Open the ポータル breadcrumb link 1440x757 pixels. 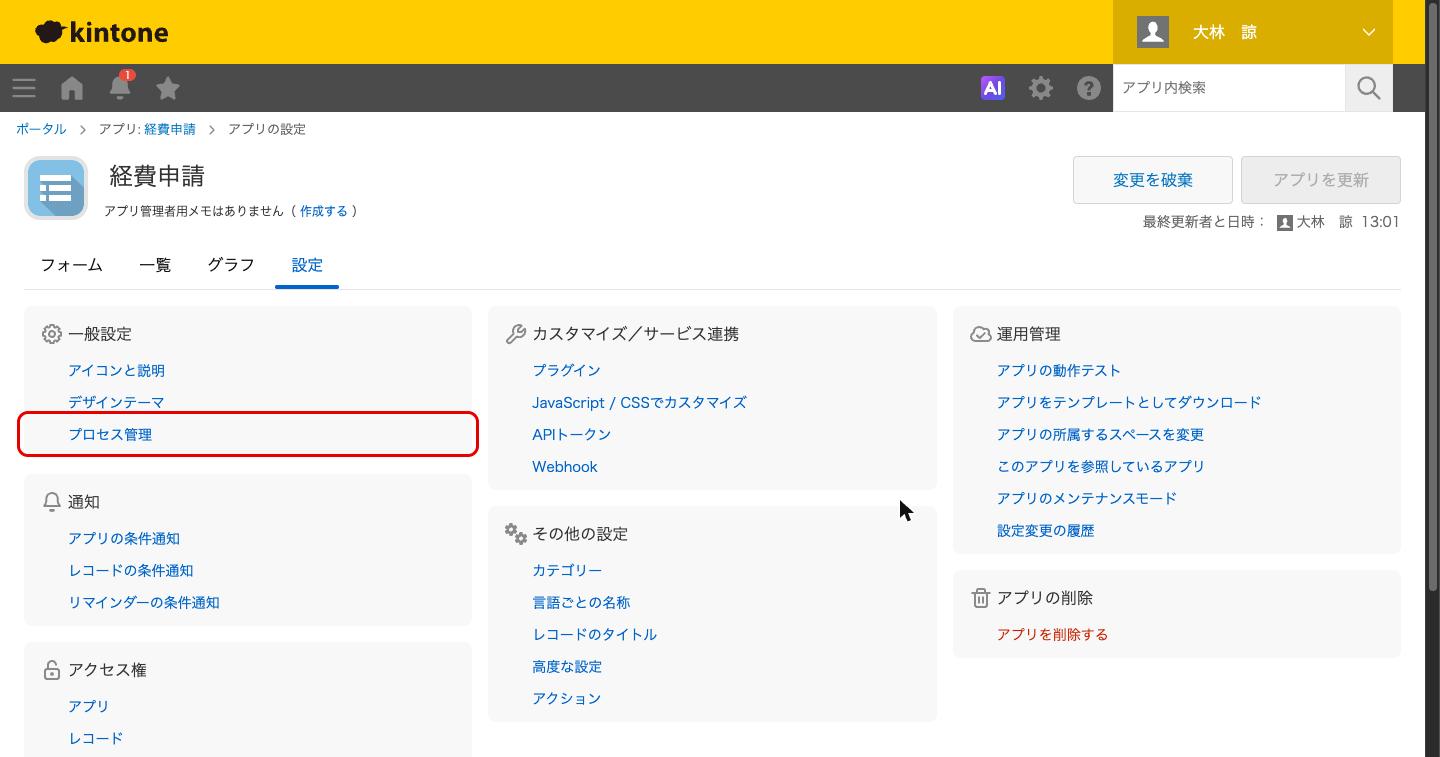(x=41, y=129)
